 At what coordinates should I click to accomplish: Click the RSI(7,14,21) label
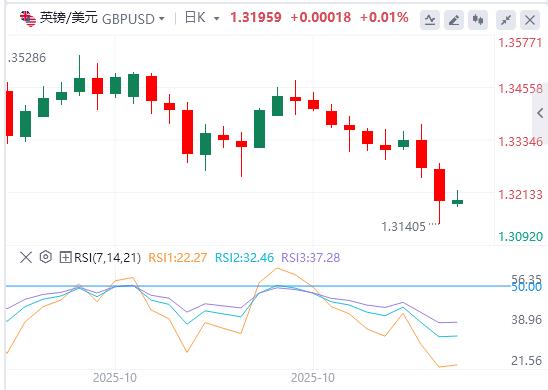tap(107, 258)
